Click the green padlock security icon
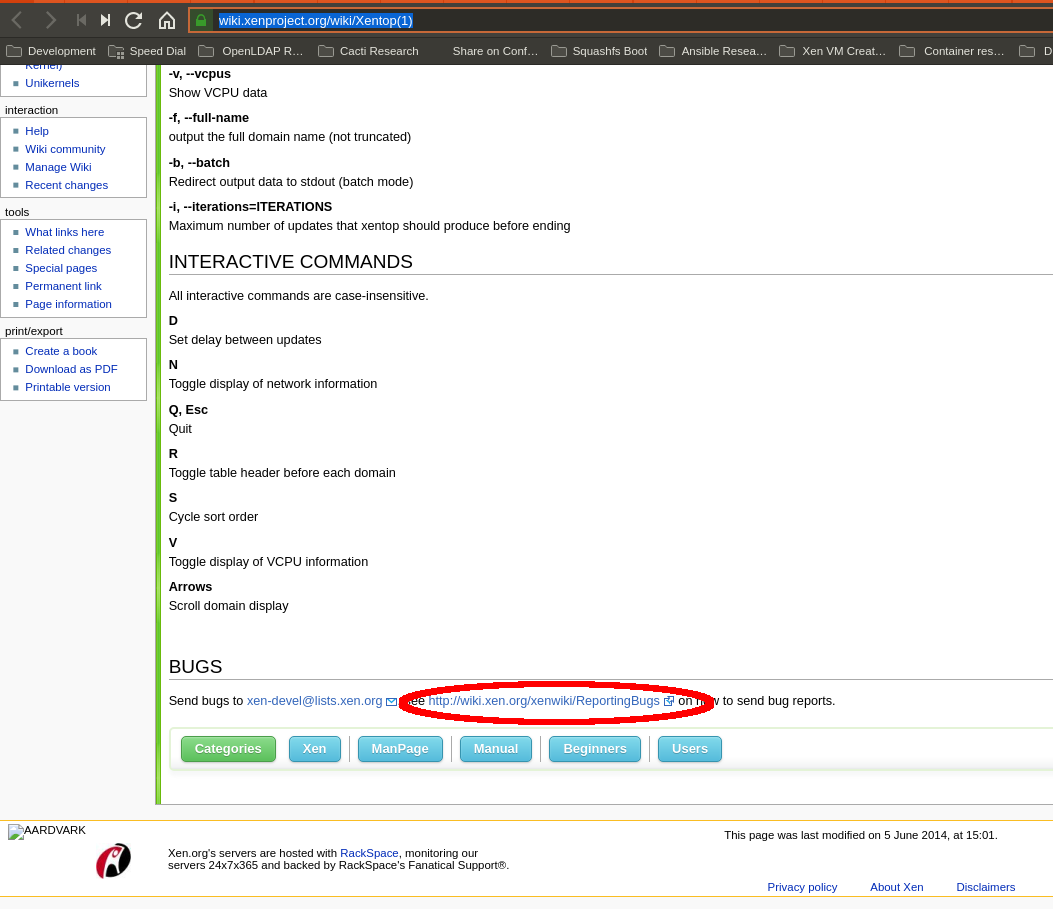1053x909 pixels. pos(201,20)
